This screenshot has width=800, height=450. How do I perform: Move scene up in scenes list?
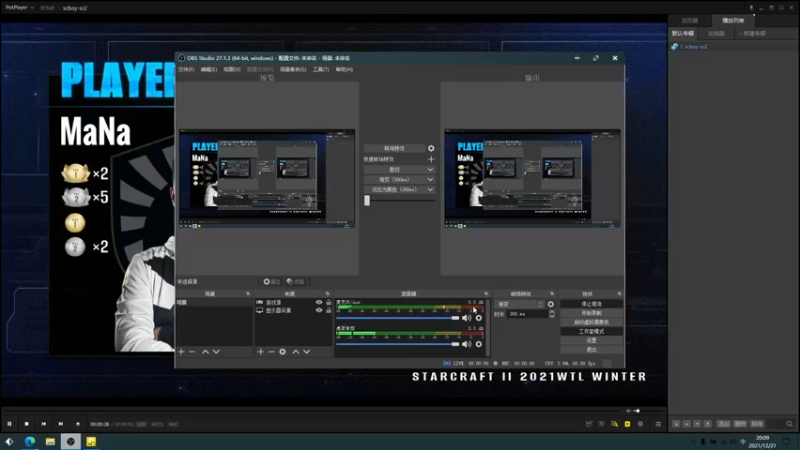[x=205, y=352]
